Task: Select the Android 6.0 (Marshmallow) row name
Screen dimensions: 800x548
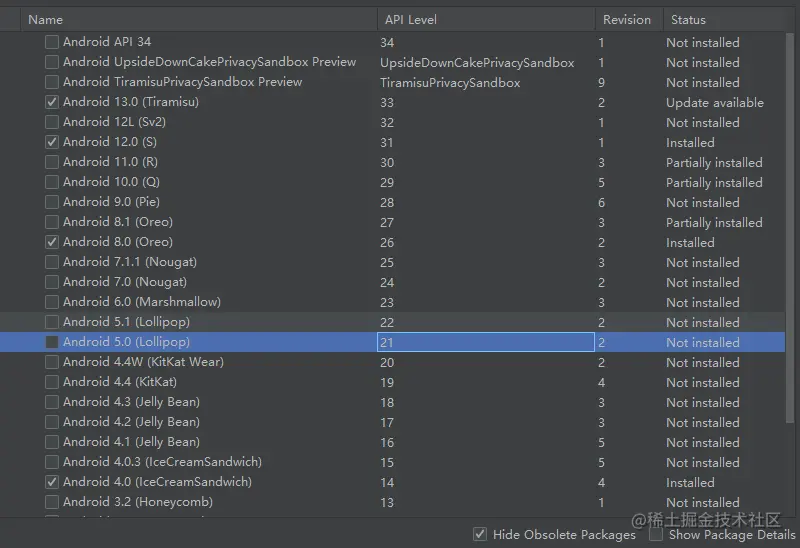Action: pos(141,302)
